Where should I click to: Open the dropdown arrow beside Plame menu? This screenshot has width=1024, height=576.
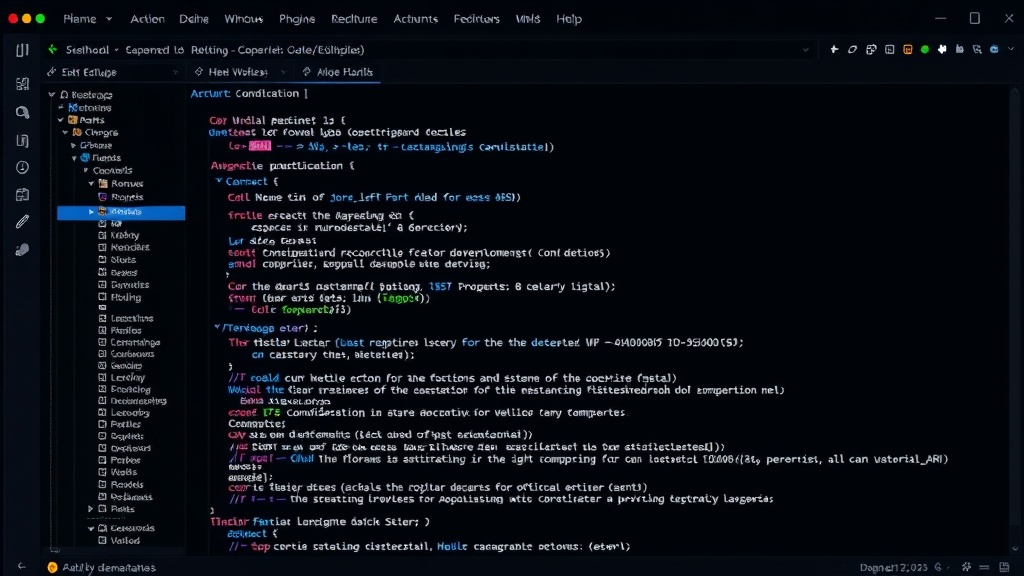point(109,19)
